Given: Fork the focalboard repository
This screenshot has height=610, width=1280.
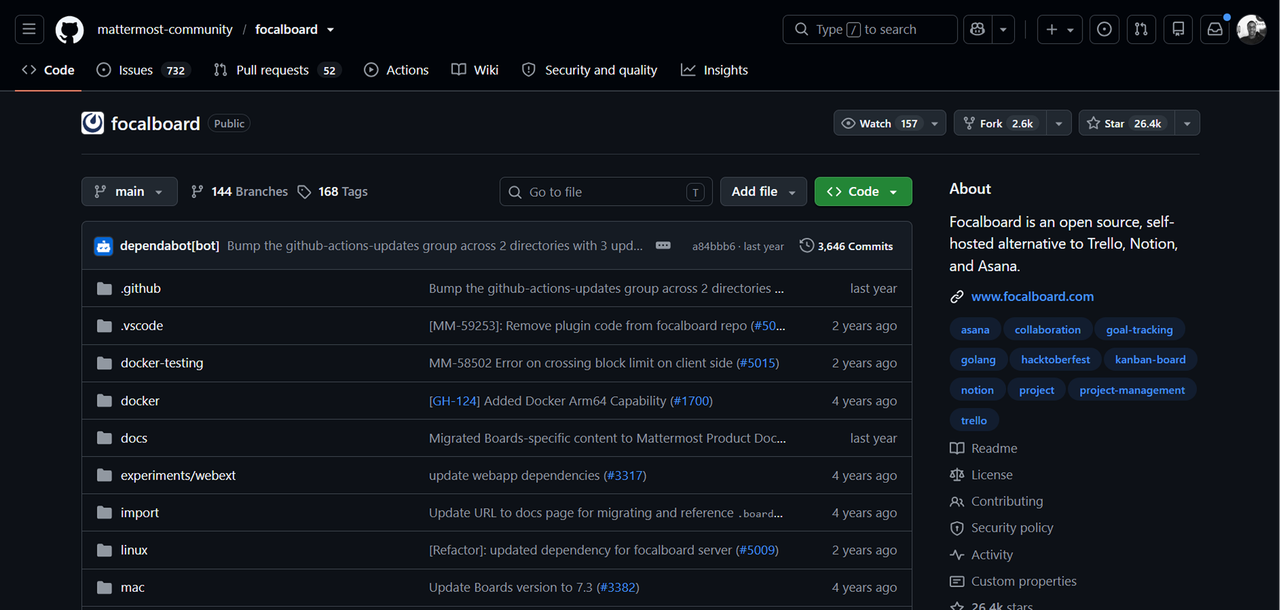Looking at the screenshot, I should 1001,123.
